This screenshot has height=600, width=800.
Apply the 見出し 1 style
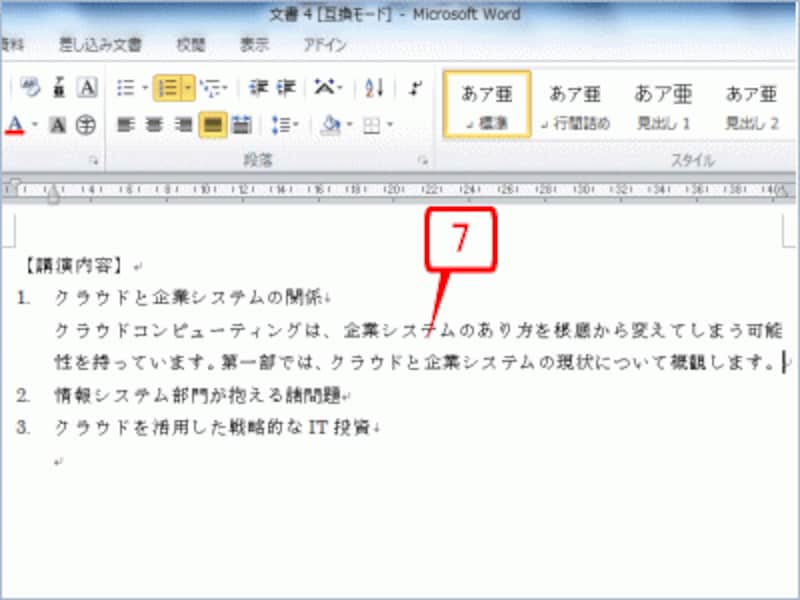pos(663,107)
